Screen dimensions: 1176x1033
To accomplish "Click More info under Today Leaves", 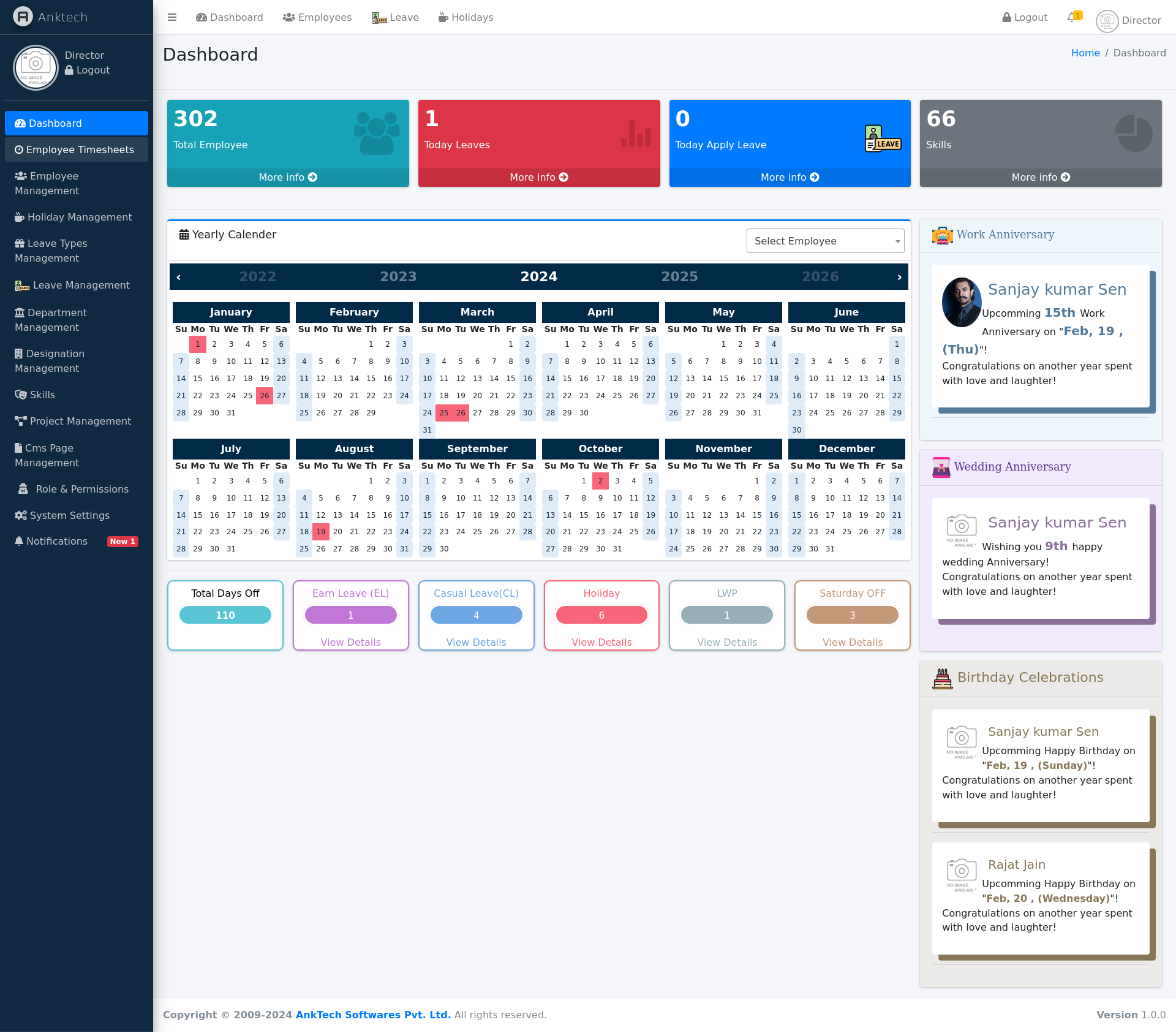I will pyautogui.click(x=538, y=177).
